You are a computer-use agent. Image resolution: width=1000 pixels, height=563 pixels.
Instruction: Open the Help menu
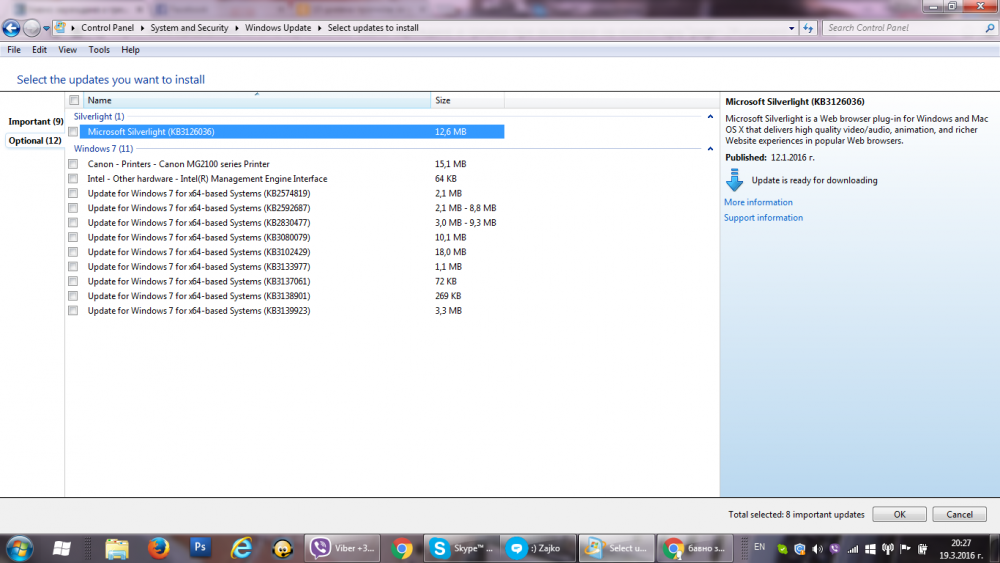click(130, 50)
